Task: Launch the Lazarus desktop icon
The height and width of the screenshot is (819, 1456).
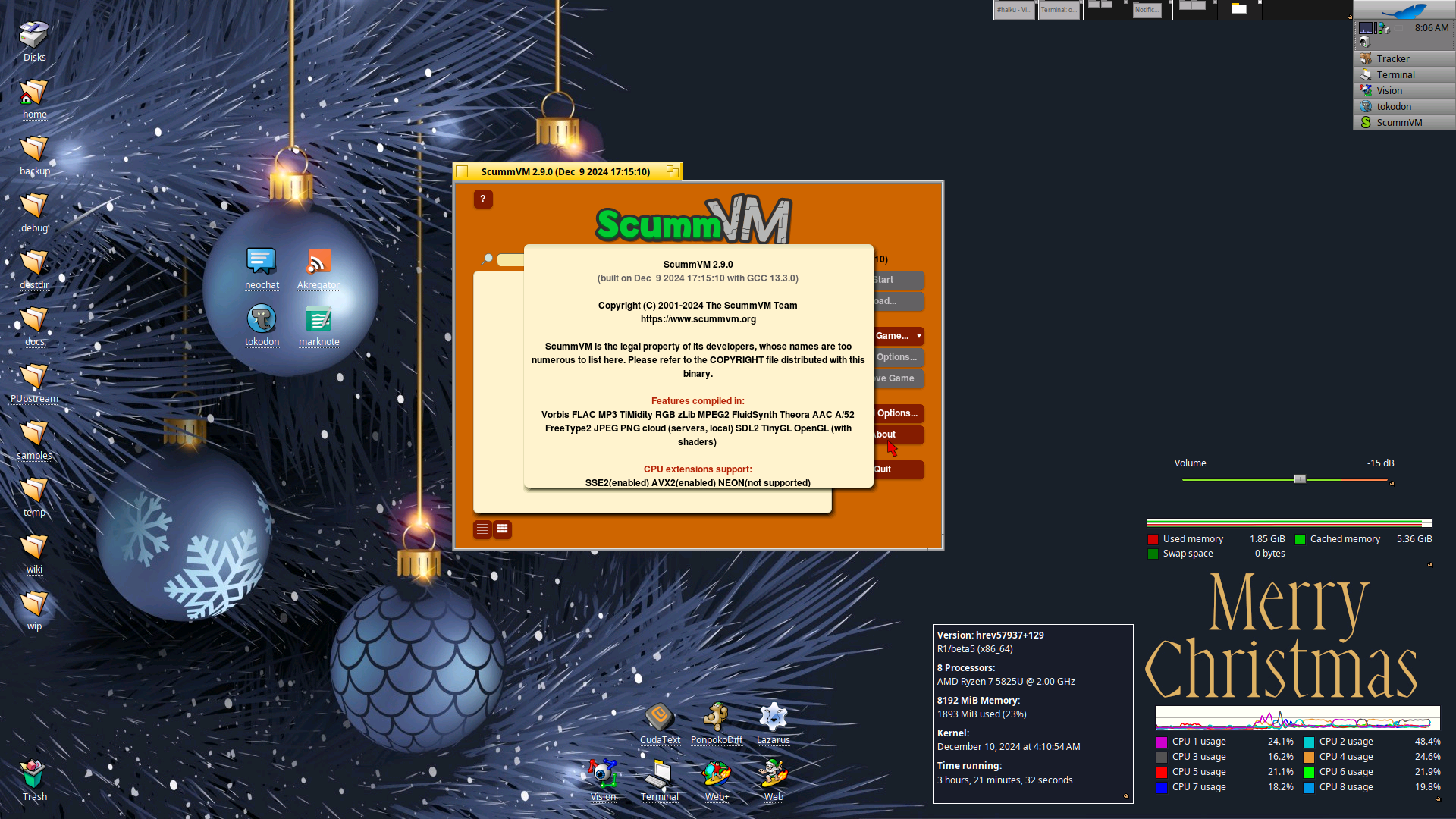Action: tap(773, 723)
